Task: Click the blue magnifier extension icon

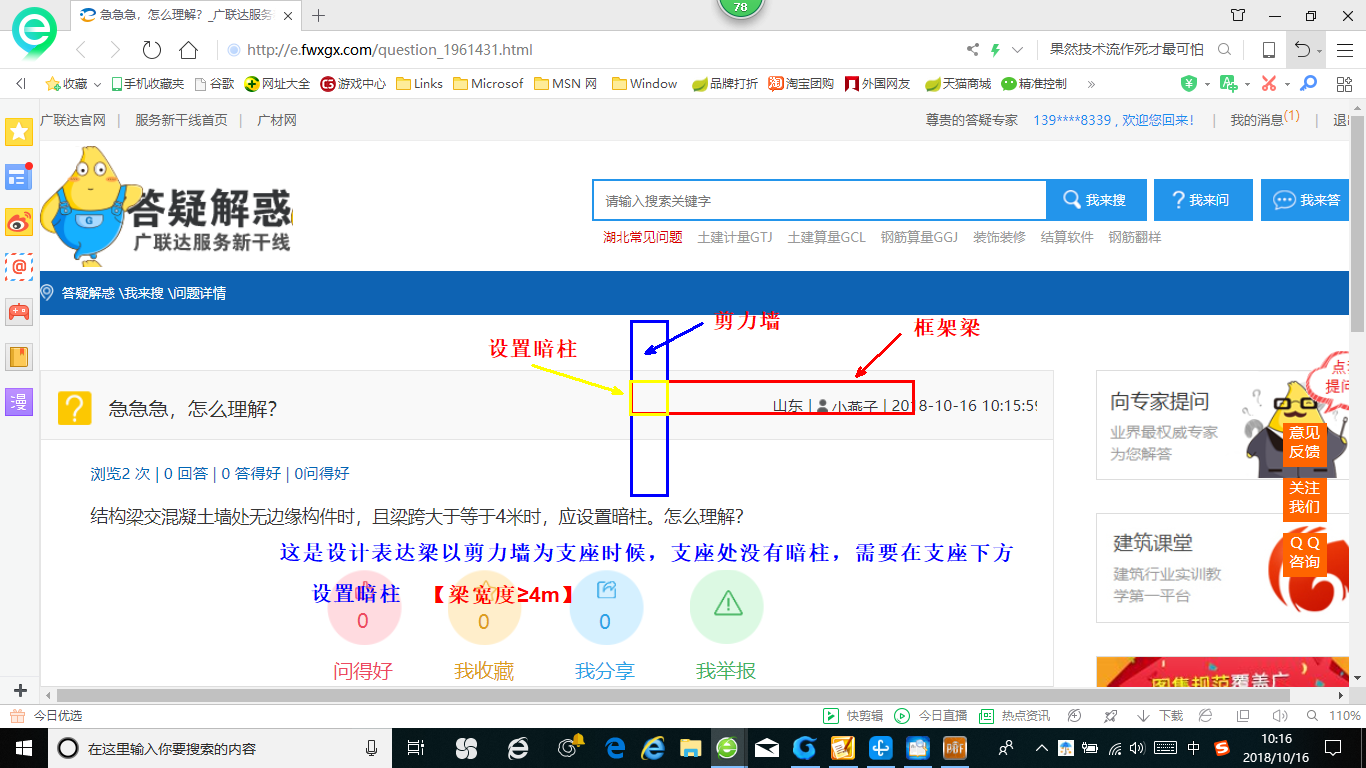Action: click(1308, 84)
